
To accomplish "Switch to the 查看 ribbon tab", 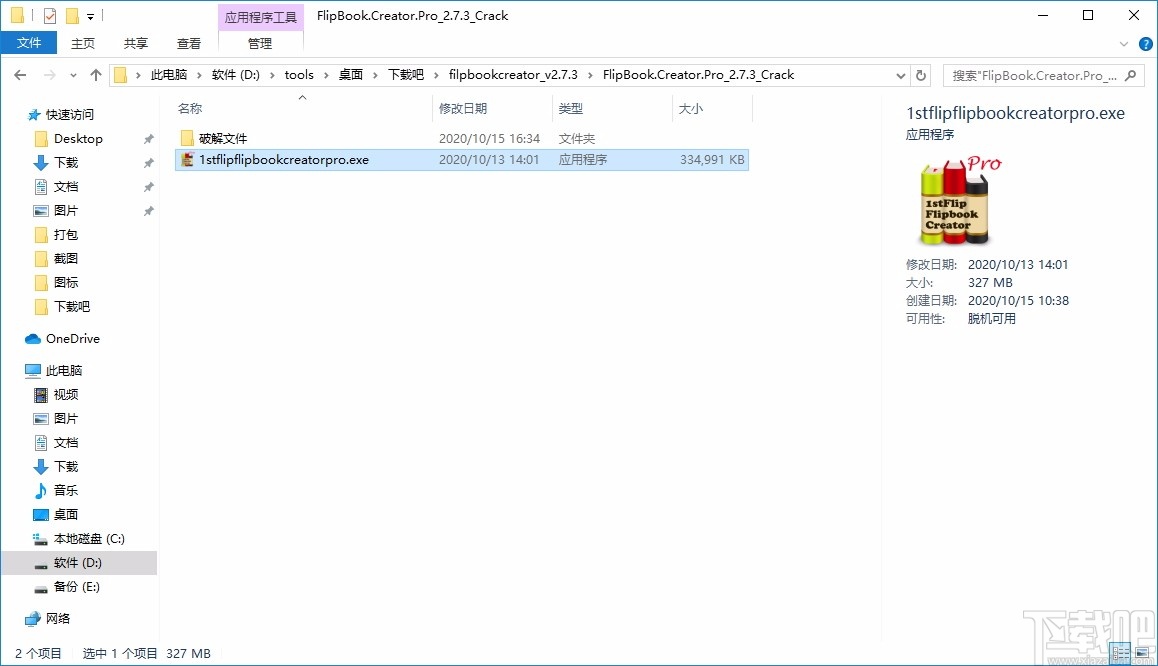I will 189,43.
